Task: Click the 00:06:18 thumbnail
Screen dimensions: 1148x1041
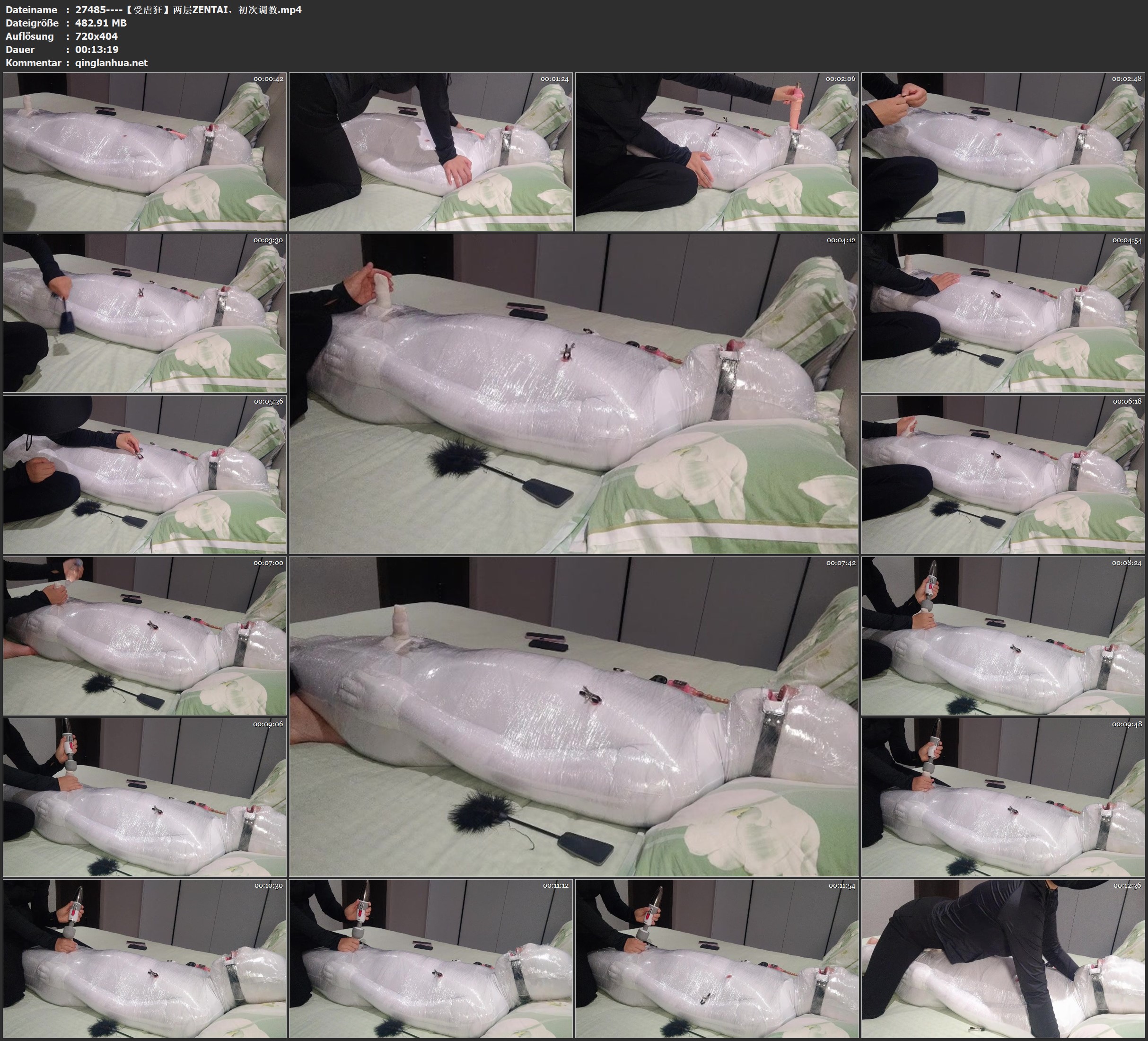Action: 1003,475
